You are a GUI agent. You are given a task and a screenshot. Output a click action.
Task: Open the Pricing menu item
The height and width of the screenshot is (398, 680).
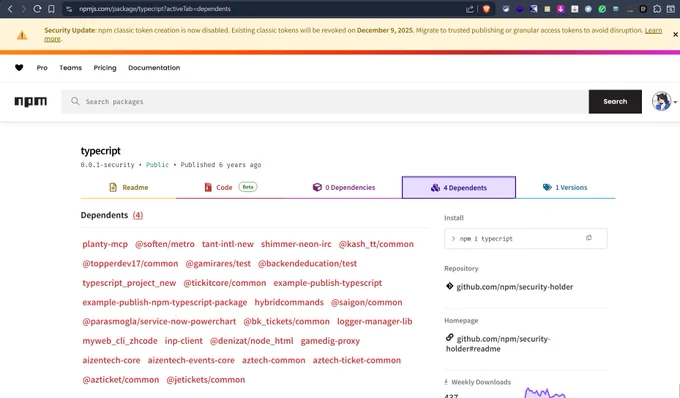click(x=105, y=68)
